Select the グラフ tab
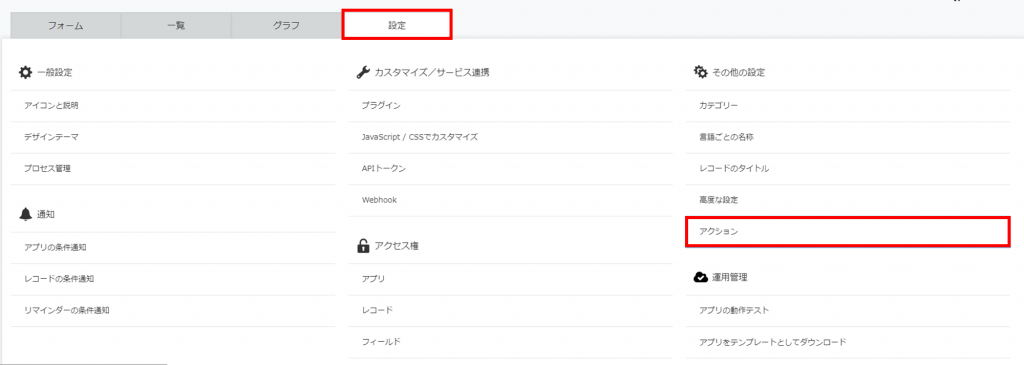Viewport: 1024px width, 365px height. click(286, 26)
